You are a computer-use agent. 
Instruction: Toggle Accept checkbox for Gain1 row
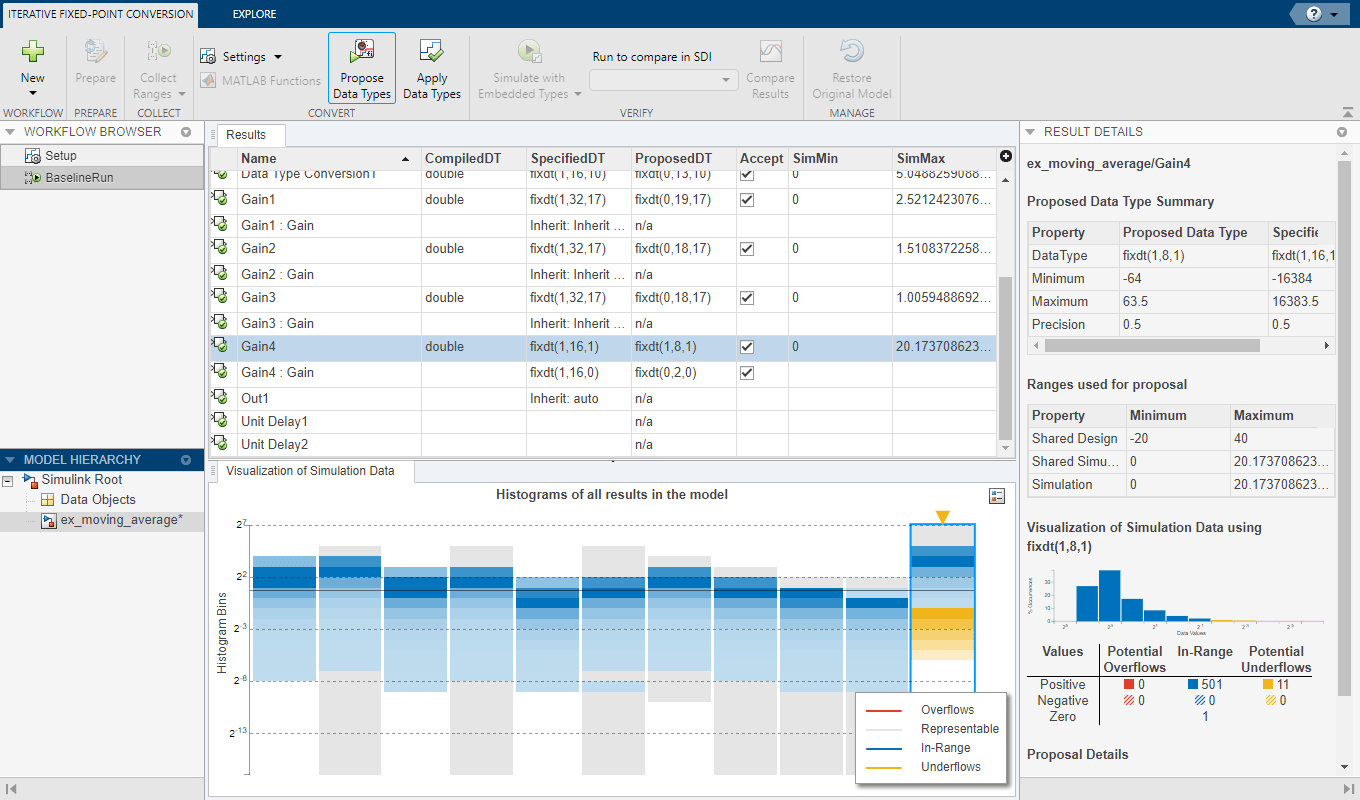point(747,200)
